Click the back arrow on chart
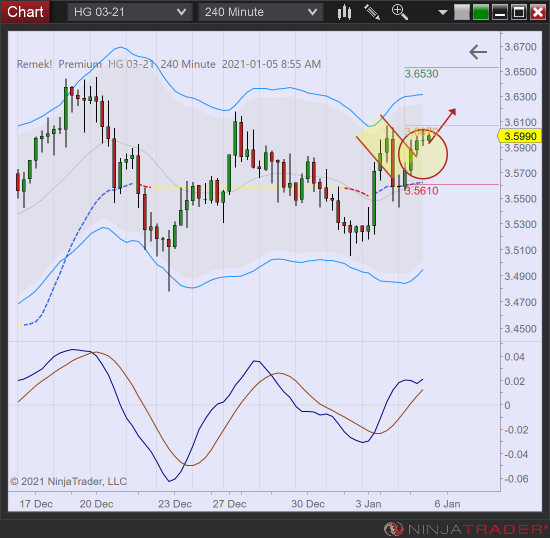This screenshot has width=550, height=538. click(478, 52)
